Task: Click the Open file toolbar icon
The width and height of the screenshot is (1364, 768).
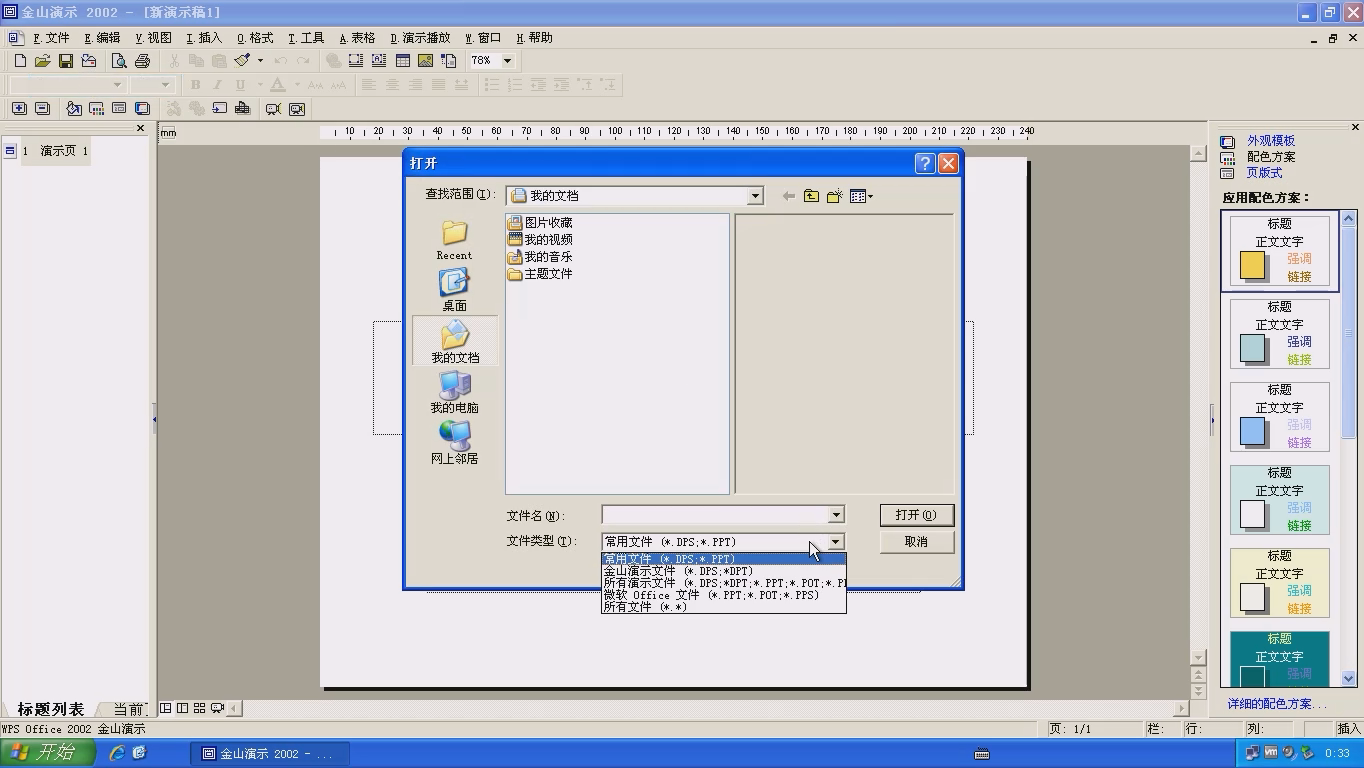Action: (42, 61)
